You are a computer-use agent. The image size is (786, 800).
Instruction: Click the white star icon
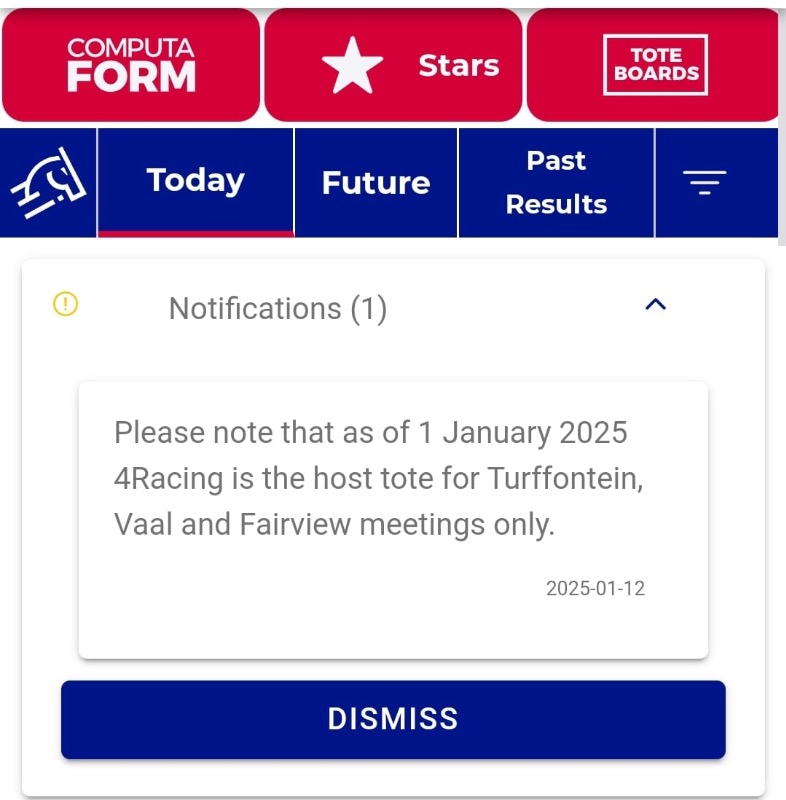(x=352, y=66)
